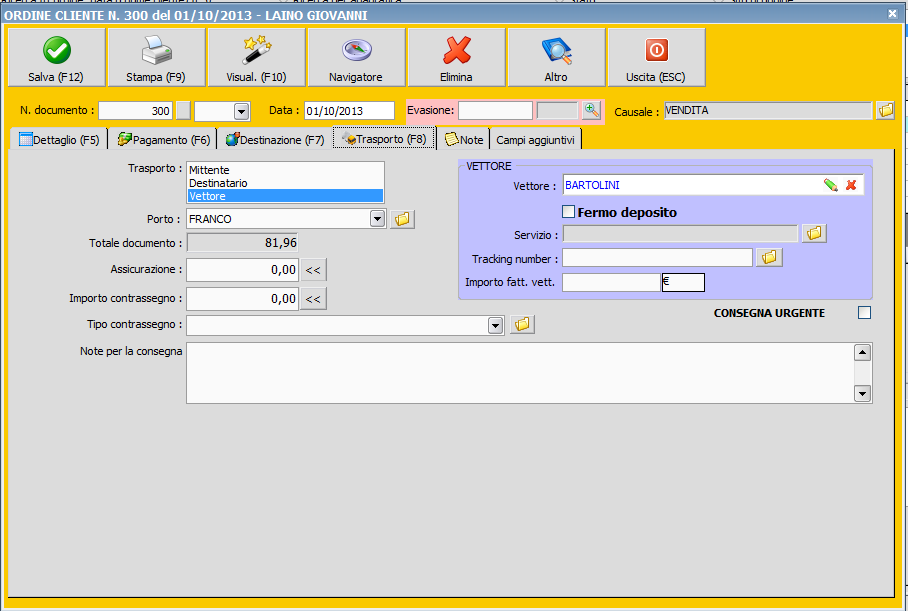Enable the Fermo deposito checkbox
The height and width of the screenshot is (611, 908).
tap(569, 212)
